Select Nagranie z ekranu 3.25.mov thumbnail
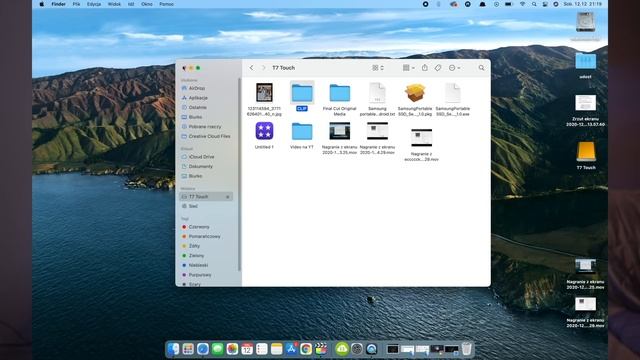 (x=340, y=131)
